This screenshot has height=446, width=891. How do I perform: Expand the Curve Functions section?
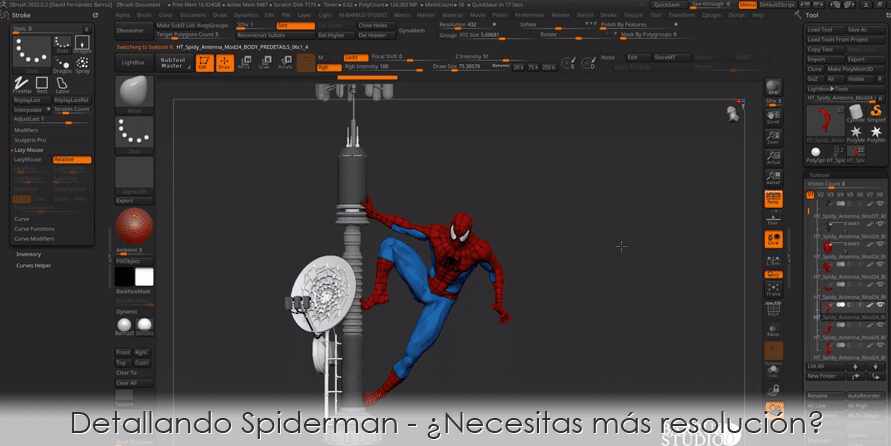pyautogui.click(x=34, y=228)
